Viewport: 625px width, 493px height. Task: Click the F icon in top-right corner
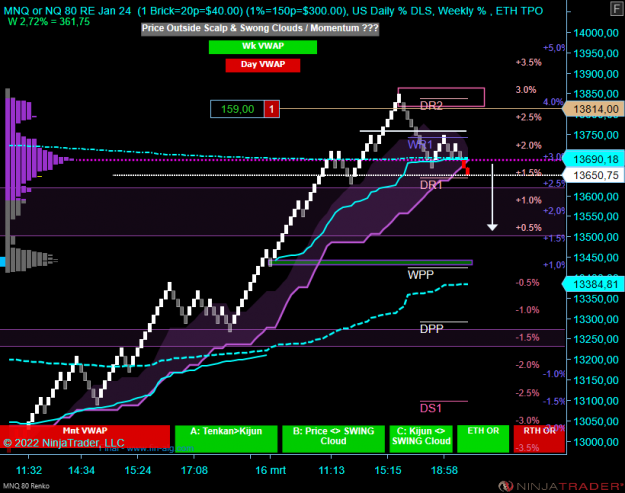(617, 8)
